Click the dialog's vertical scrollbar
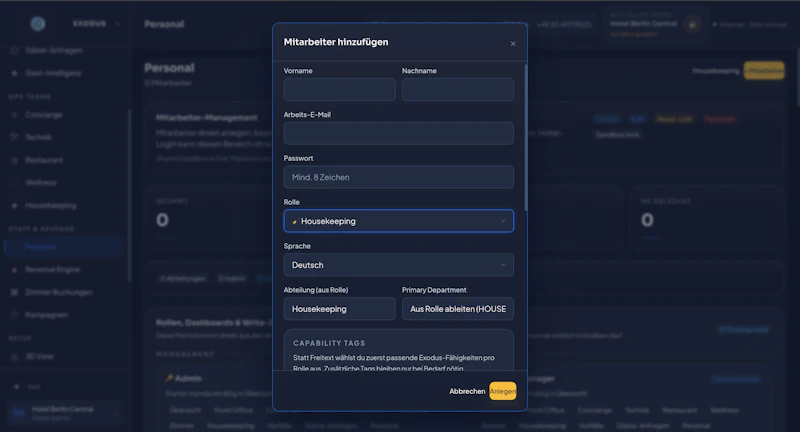Screen dimensions: 800x432 (526, 138)
